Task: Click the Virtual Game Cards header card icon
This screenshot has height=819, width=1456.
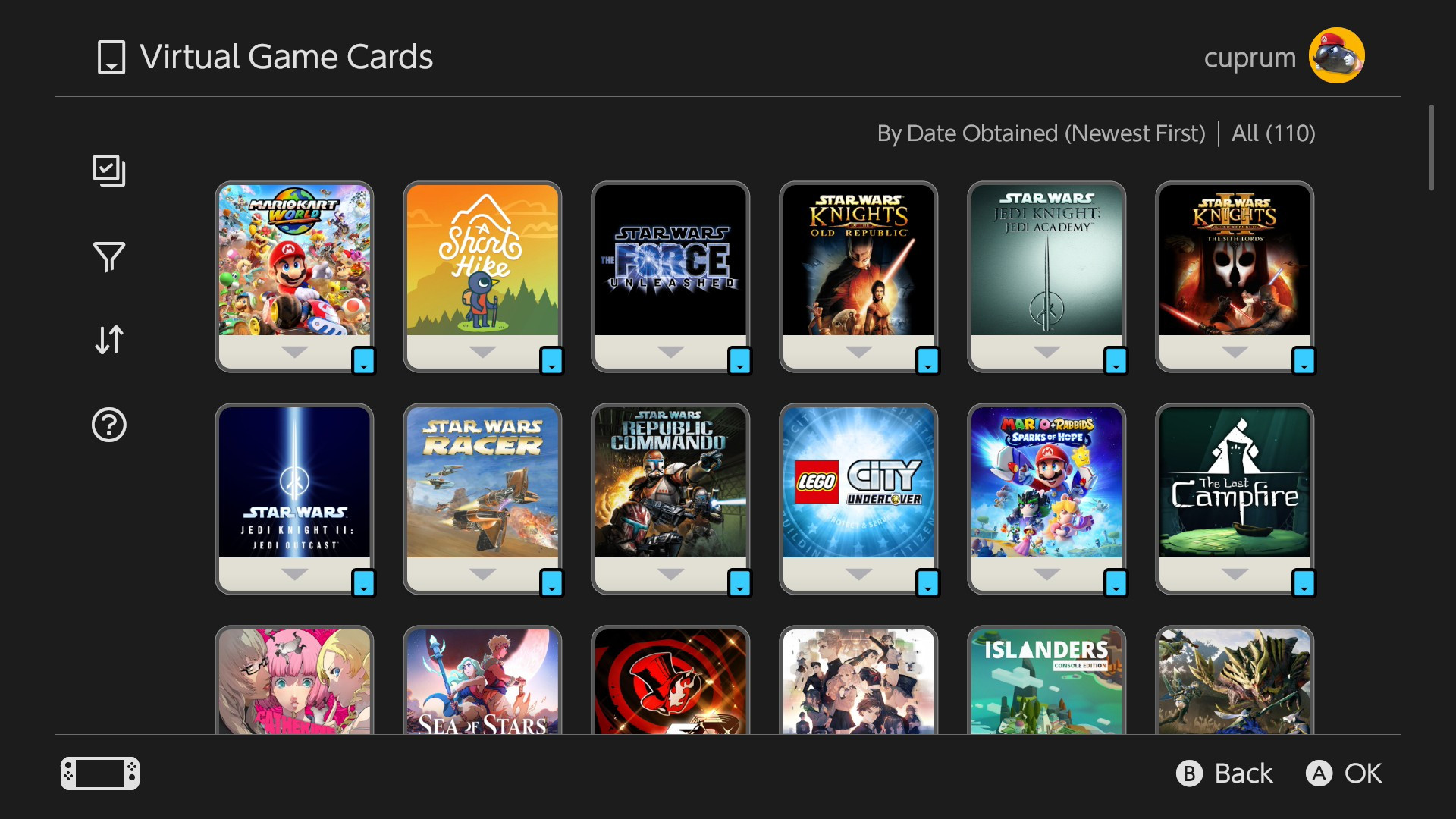Action: tap(111, 58)
